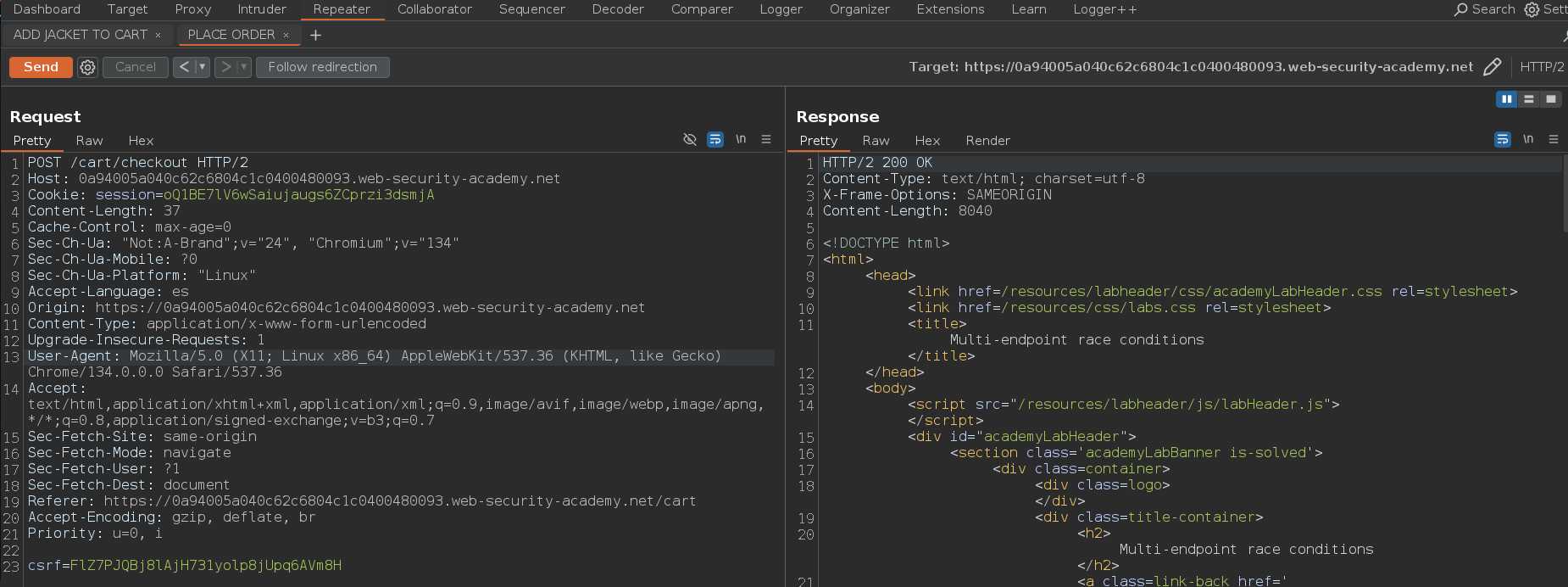Toggle hidden non-printable characters in Request
This screenshot has height=587, width=1568.
690,139
